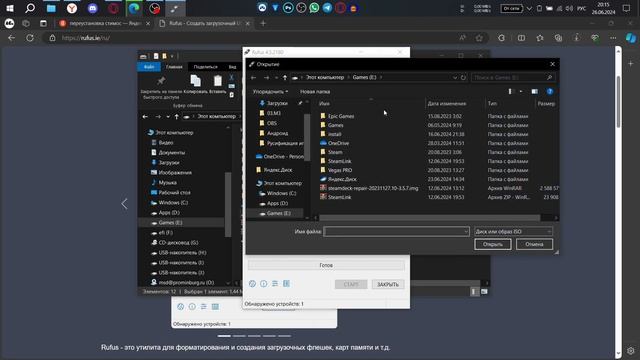Switch to the Вид ribbon tab
Screen dimensions: 640x360
pyautogui.click(x=232, y=67)
